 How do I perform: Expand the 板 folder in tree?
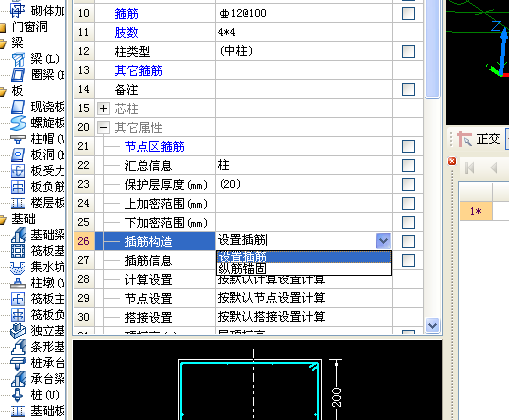3,92
